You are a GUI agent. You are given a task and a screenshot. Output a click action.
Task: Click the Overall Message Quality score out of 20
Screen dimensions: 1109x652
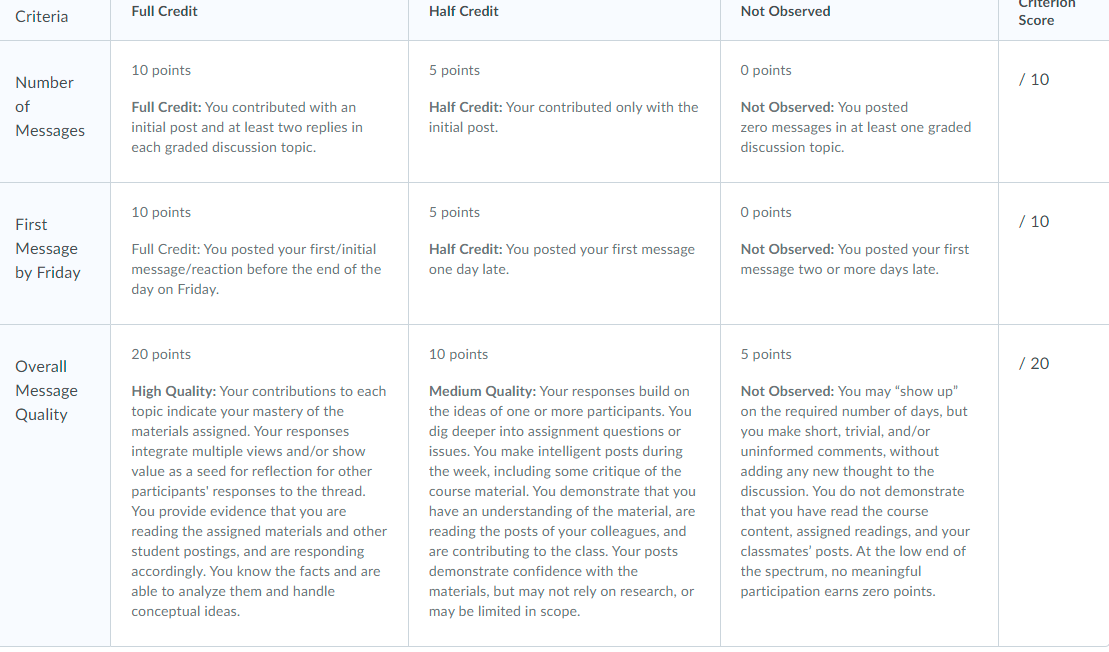(1034, 363)
